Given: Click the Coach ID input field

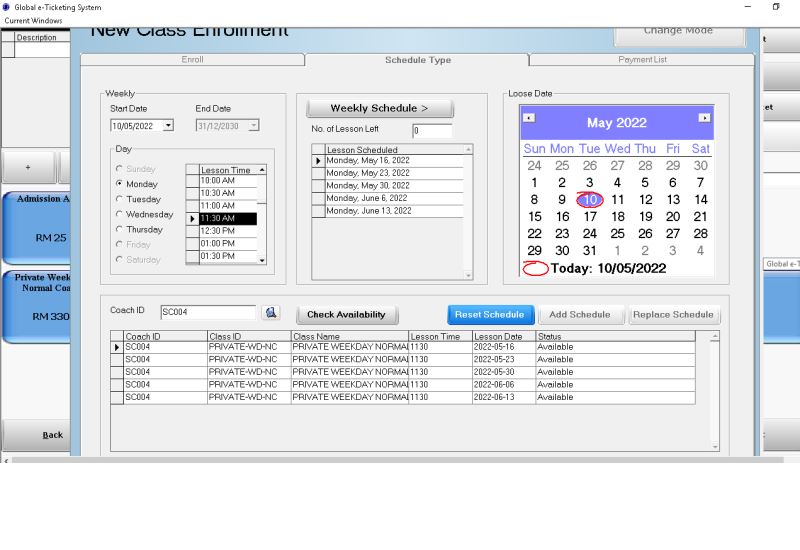Looking at the screenshot, I should 207,312.
